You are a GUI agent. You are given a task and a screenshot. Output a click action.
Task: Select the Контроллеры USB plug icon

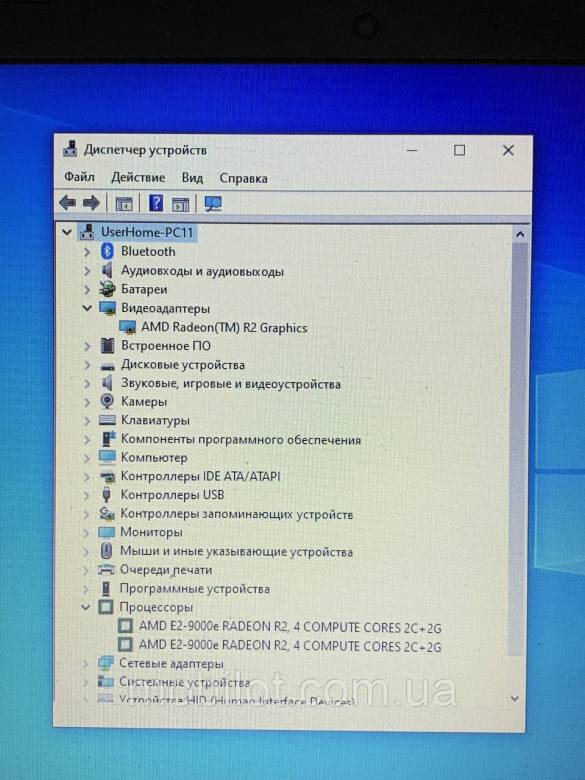coord(106,494)
